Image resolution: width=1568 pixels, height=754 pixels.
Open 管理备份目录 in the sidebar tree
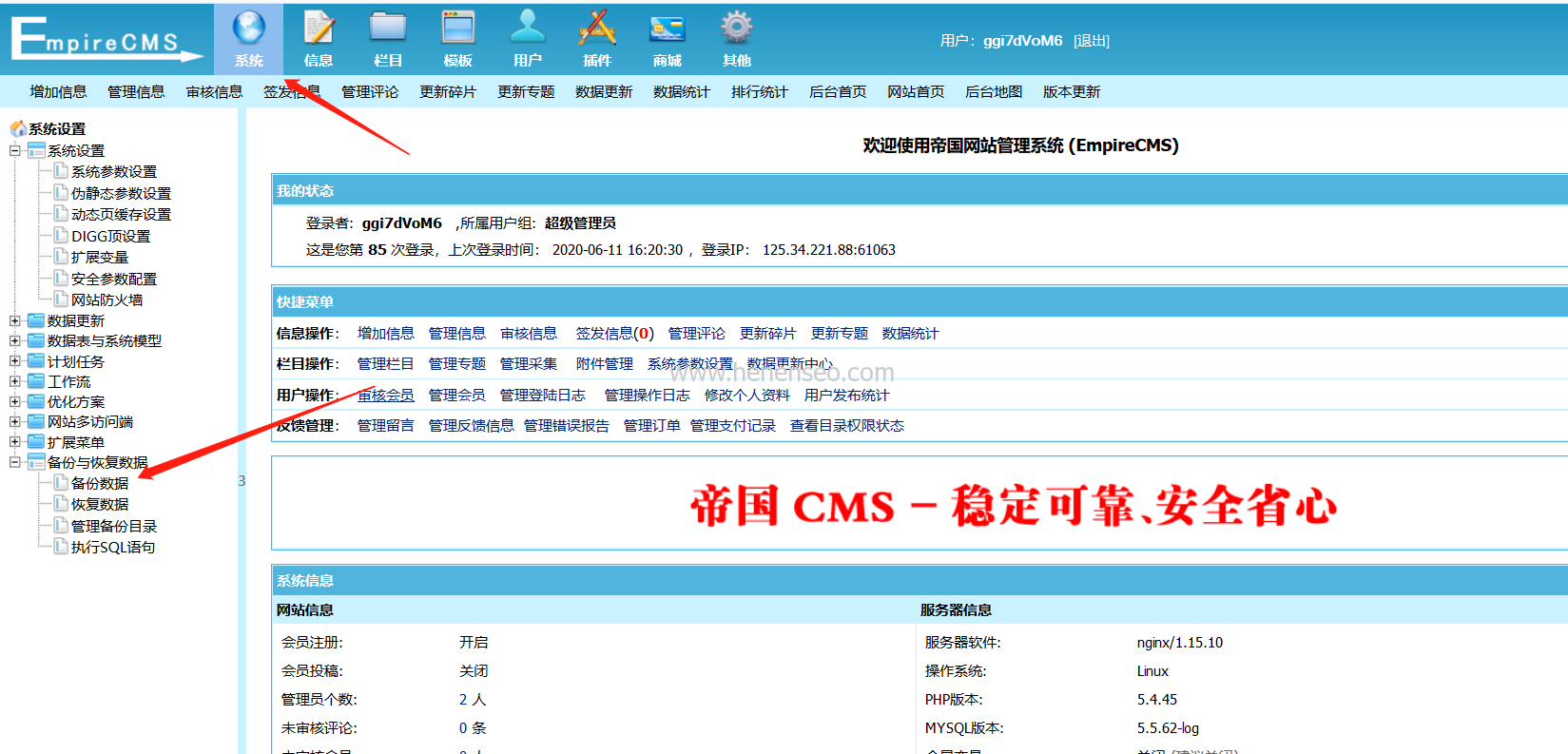tap(114, 526)
